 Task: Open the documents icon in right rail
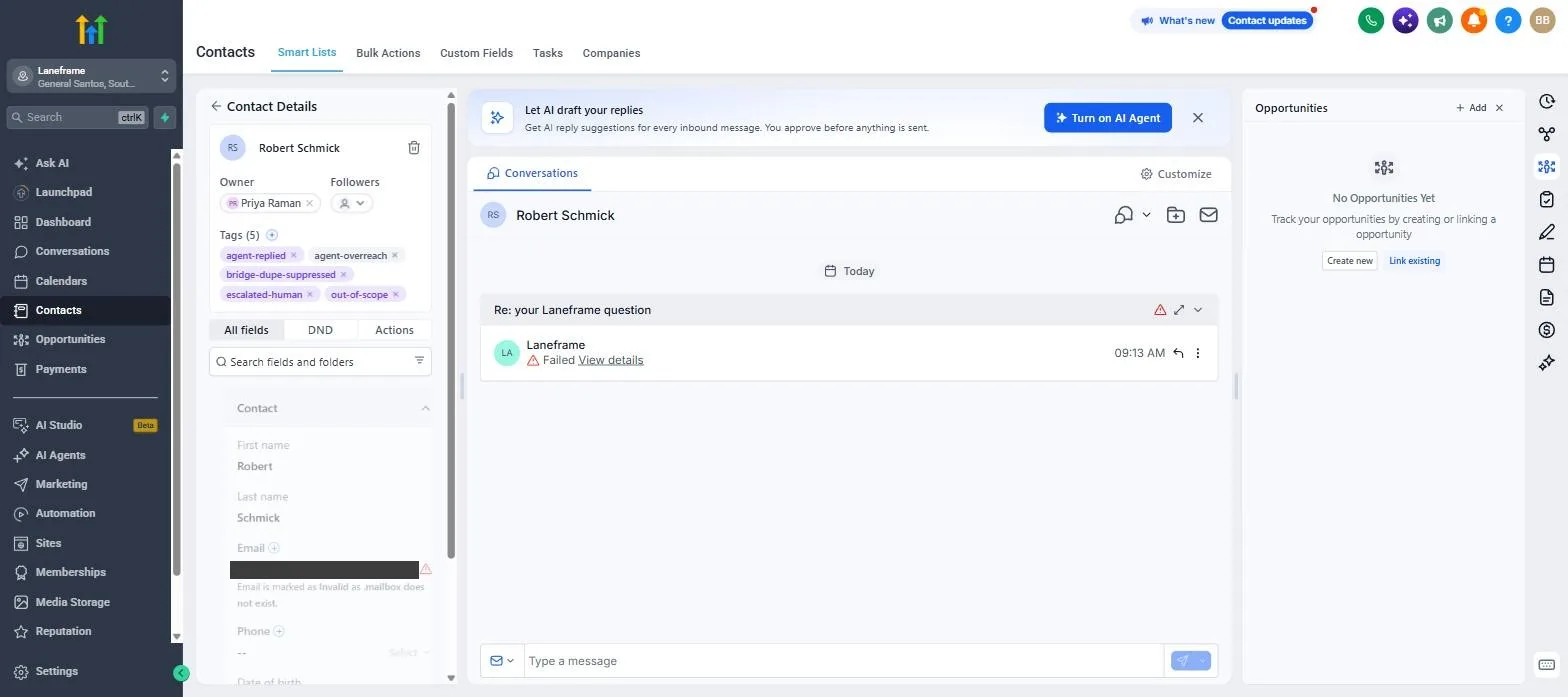coord(1547,297)
